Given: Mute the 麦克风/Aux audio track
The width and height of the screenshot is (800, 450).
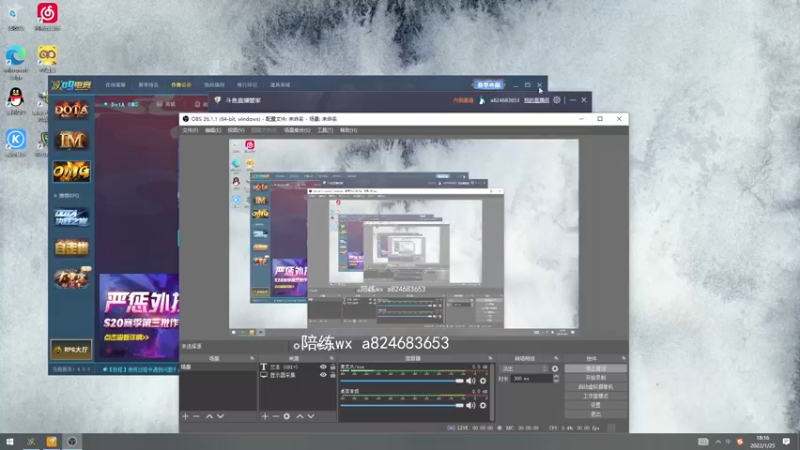Looking at the screenshot, I should point(470,381).
